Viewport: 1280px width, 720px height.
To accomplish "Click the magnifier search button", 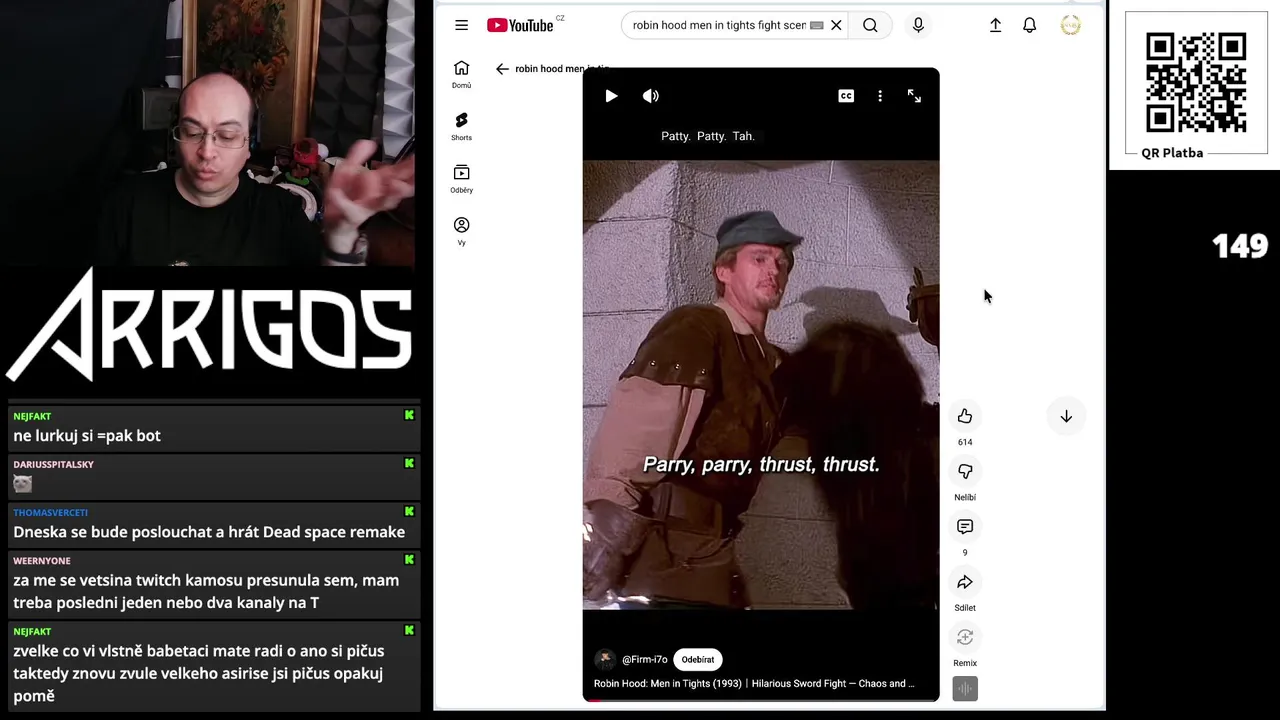I will click(x=870, y=25).
